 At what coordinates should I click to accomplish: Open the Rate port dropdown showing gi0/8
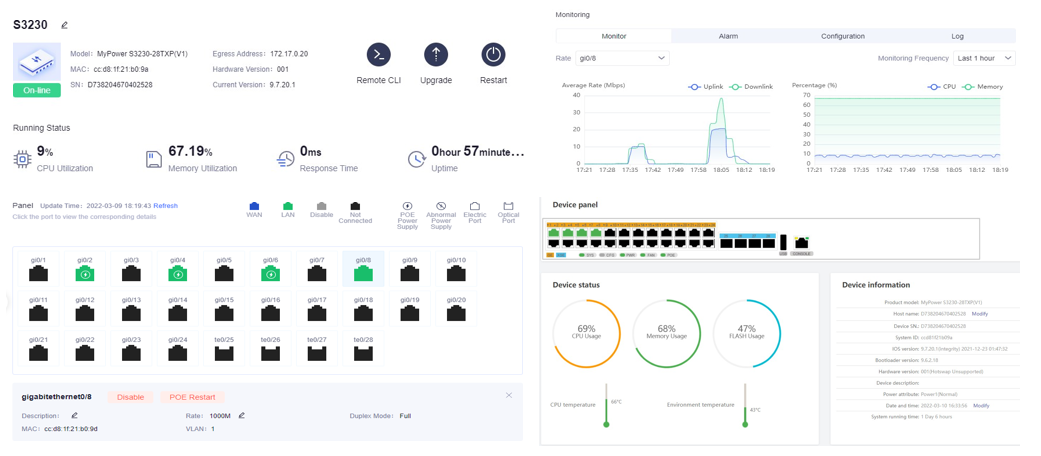[x=622, y=58]
